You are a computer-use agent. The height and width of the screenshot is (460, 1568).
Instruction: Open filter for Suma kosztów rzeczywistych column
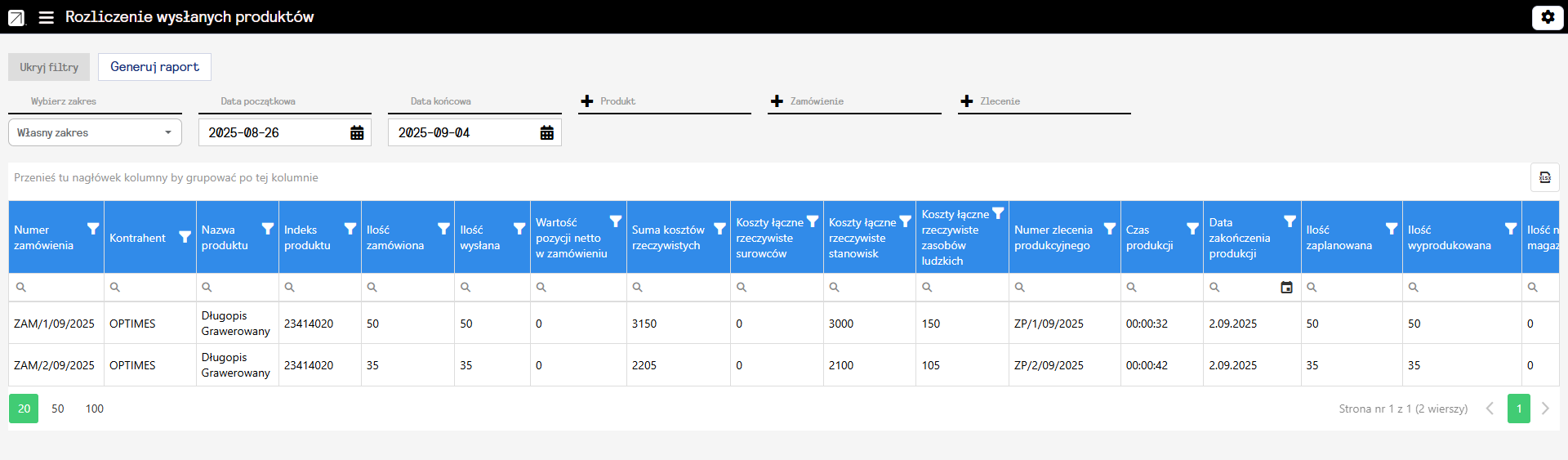[x=719, y=229]
